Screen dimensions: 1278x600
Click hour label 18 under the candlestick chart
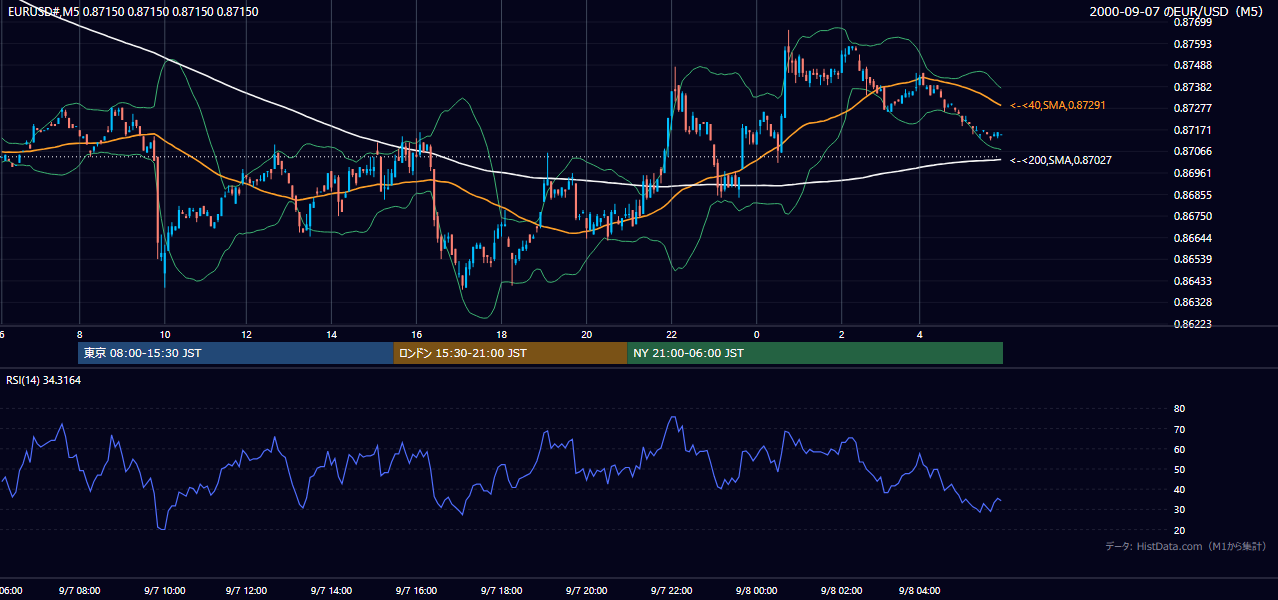[x=501, y=334]
